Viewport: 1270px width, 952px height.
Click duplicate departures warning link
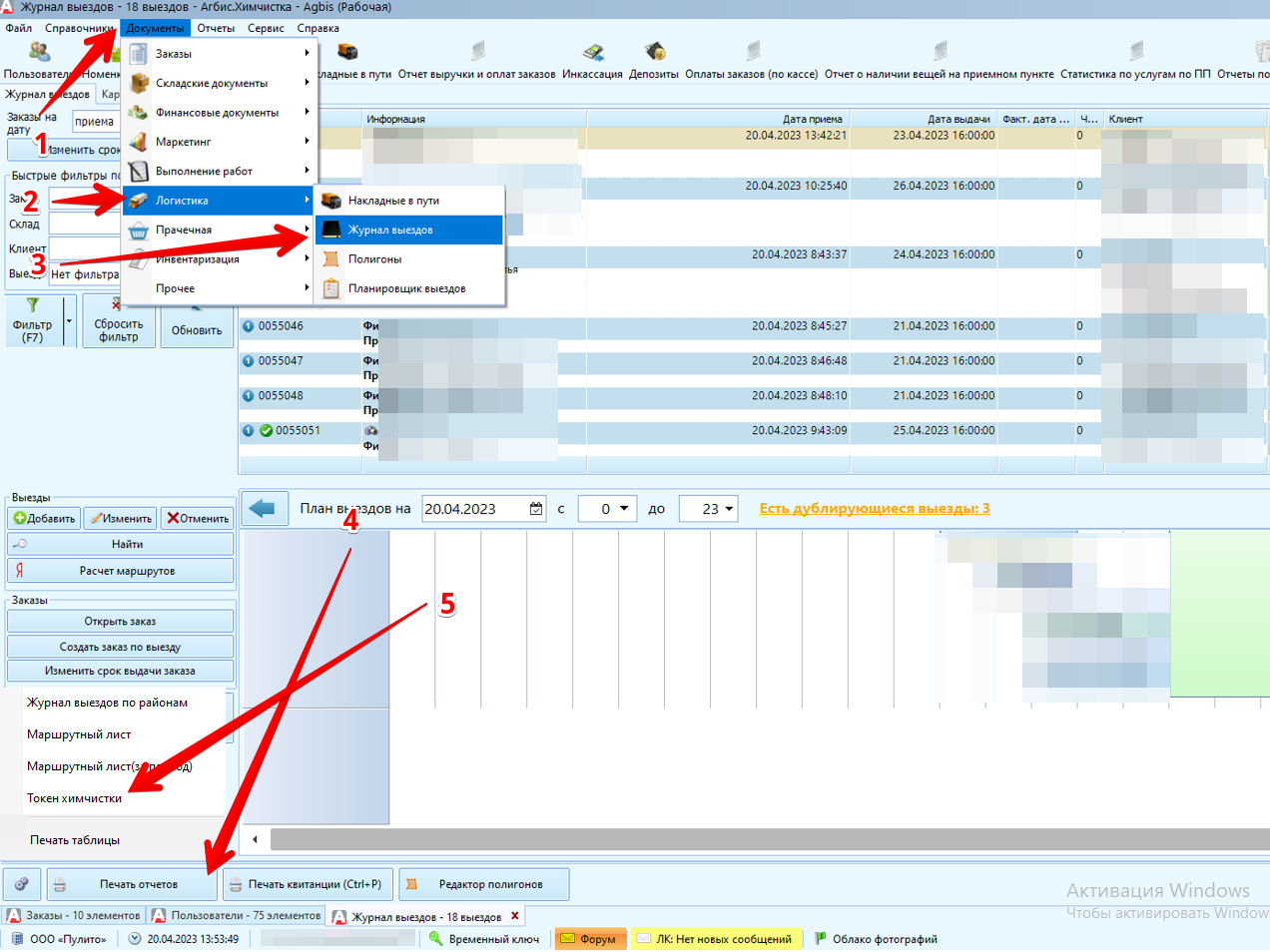coord(875,508)
